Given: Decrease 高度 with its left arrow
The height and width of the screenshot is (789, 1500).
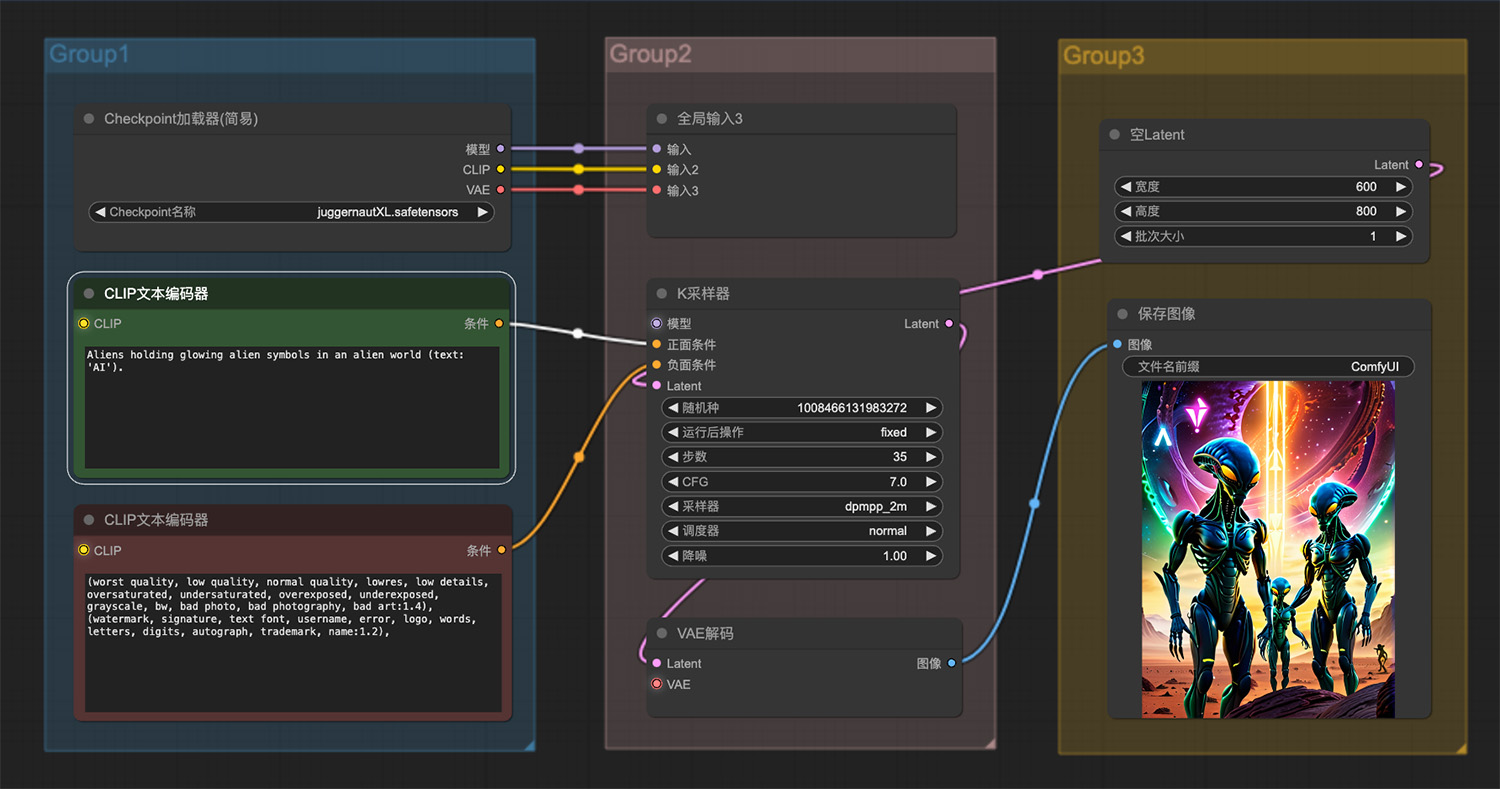Looking at the screenshot, I should coord(1127,212).
